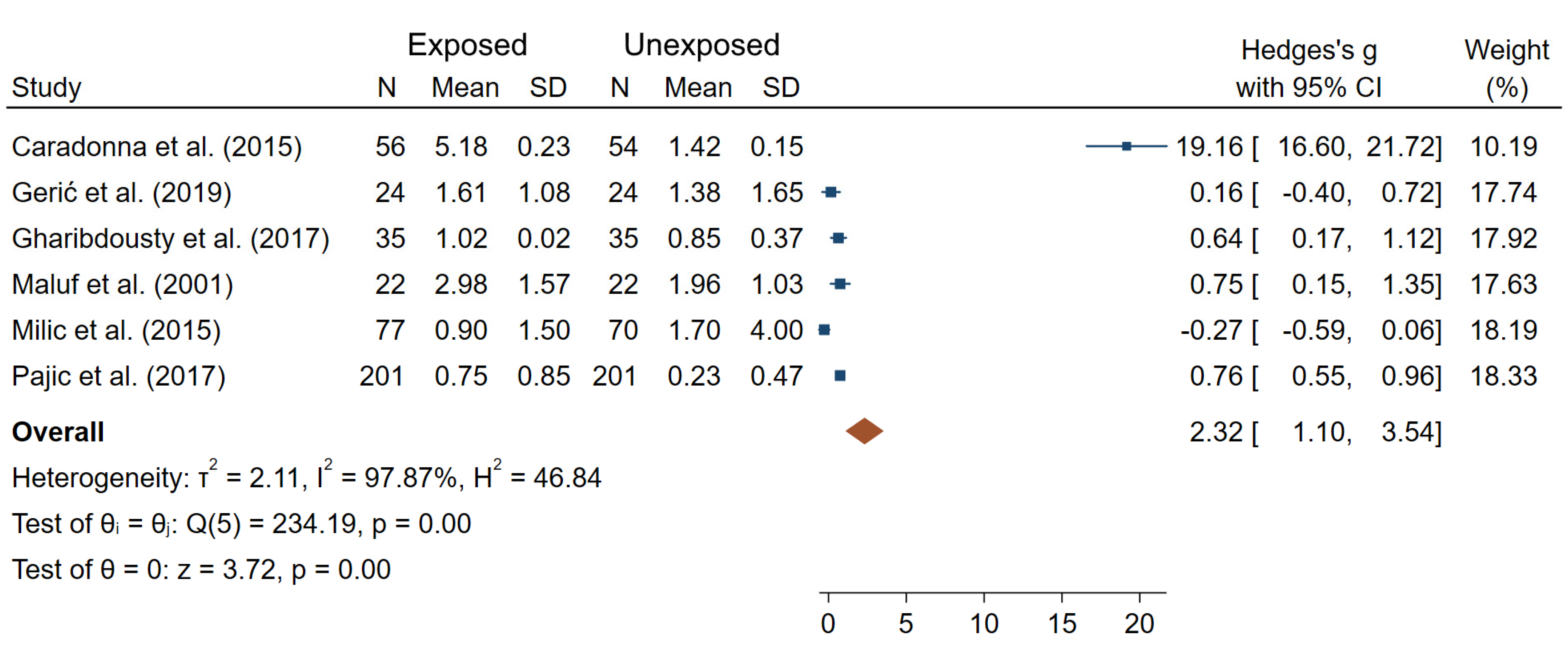Click the Maluf et al. (2001) study name
Screen dimensions: 1568x657
[122, 284]
